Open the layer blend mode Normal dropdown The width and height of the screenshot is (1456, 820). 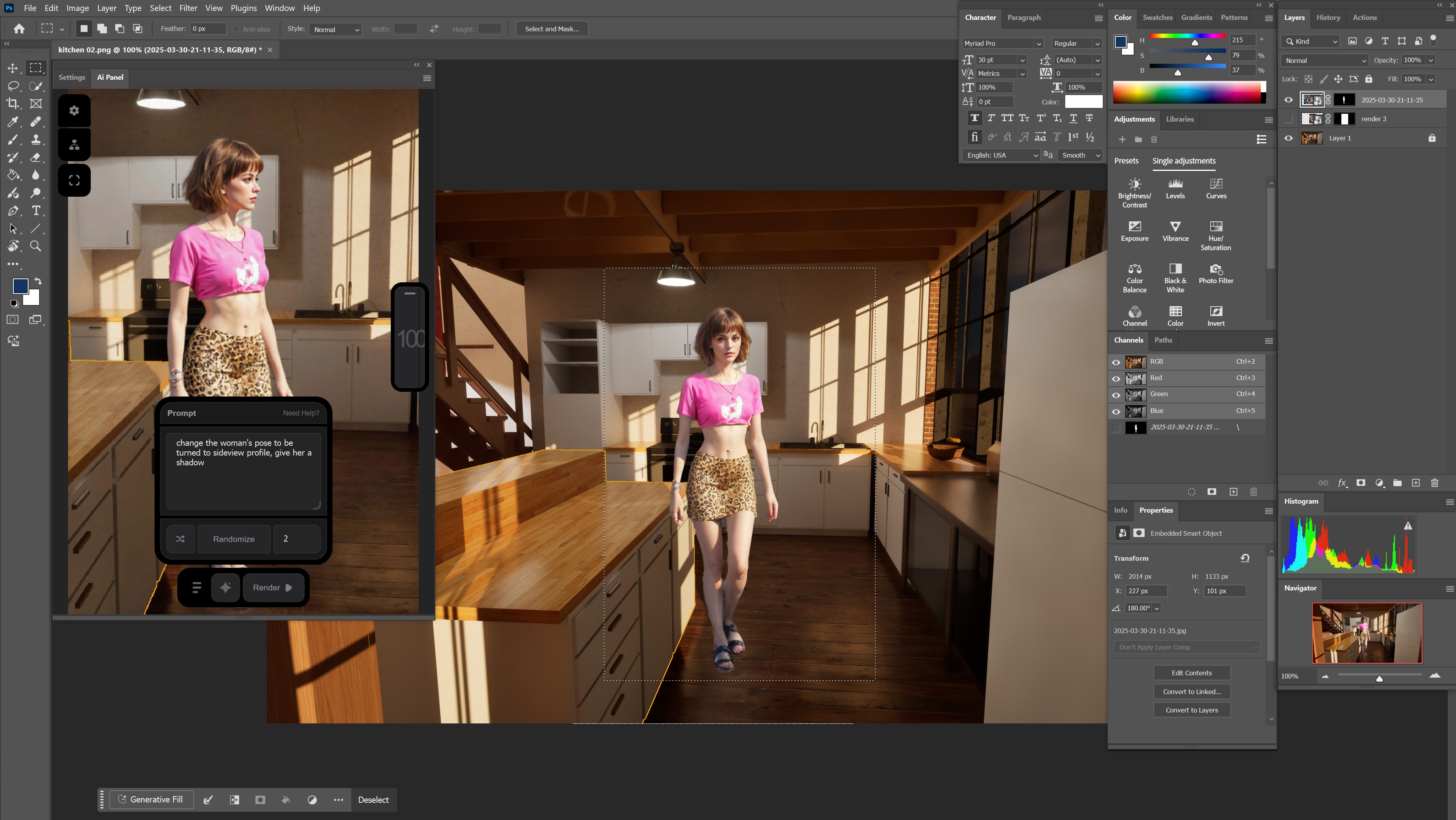point(1325,61)
